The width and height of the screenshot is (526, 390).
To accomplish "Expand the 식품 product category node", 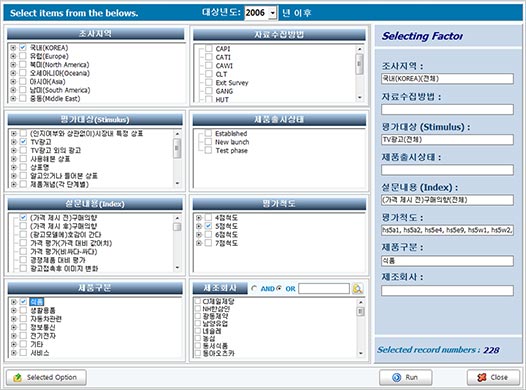I will [14, 302].
